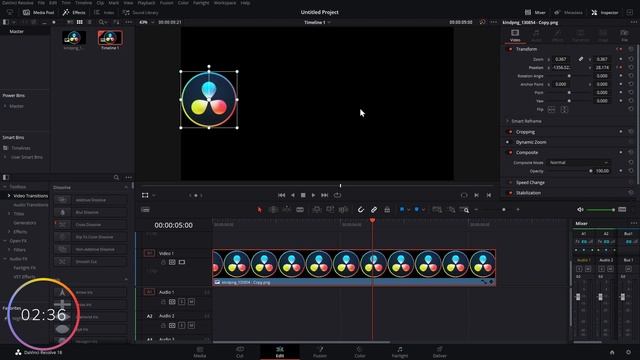640x360 pixels.
Task: Toggle the Dynamic Zoom enable switch
Action: (x=508, y=142)
